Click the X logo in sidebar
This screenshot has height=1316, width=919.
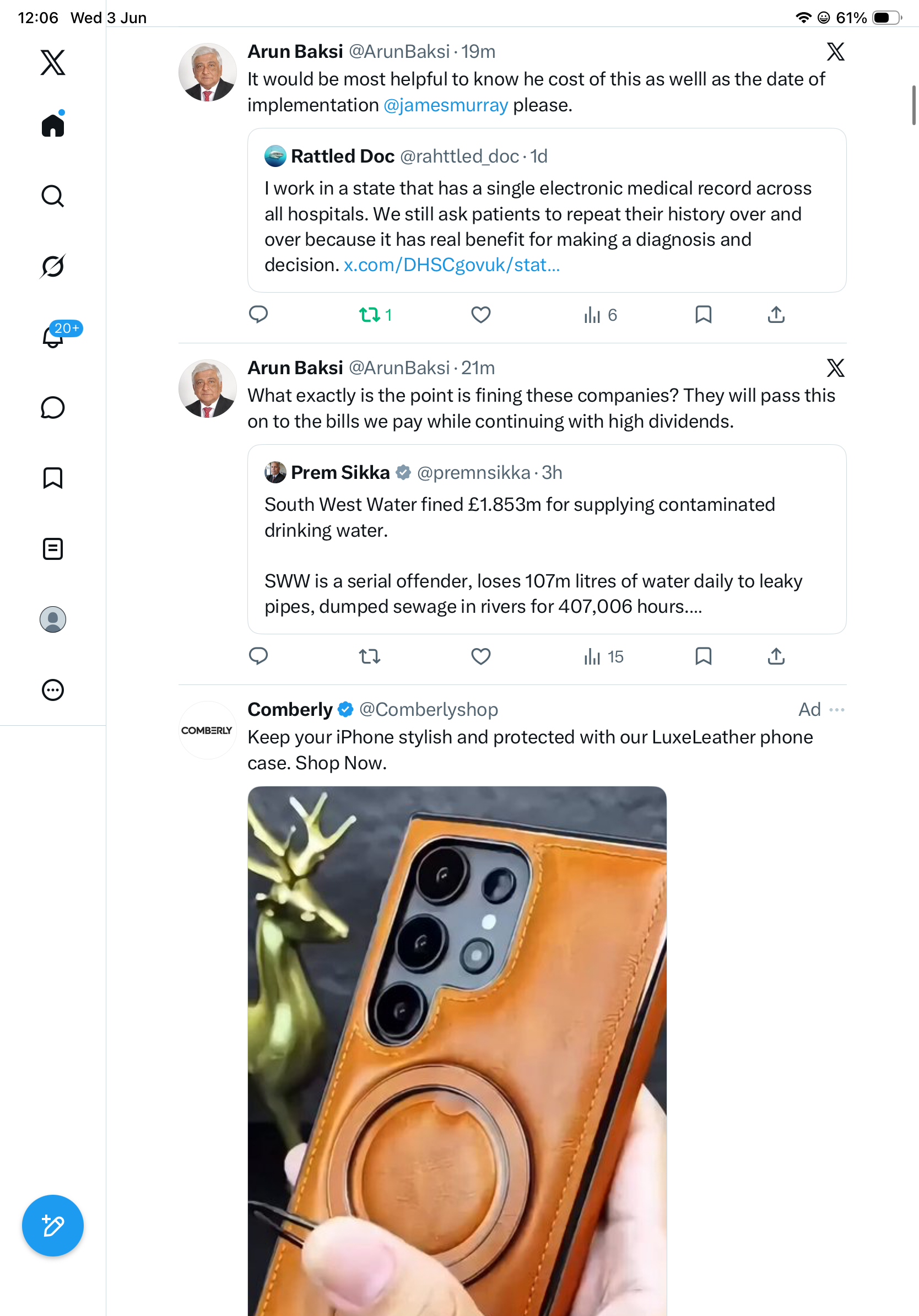(53, 62)
